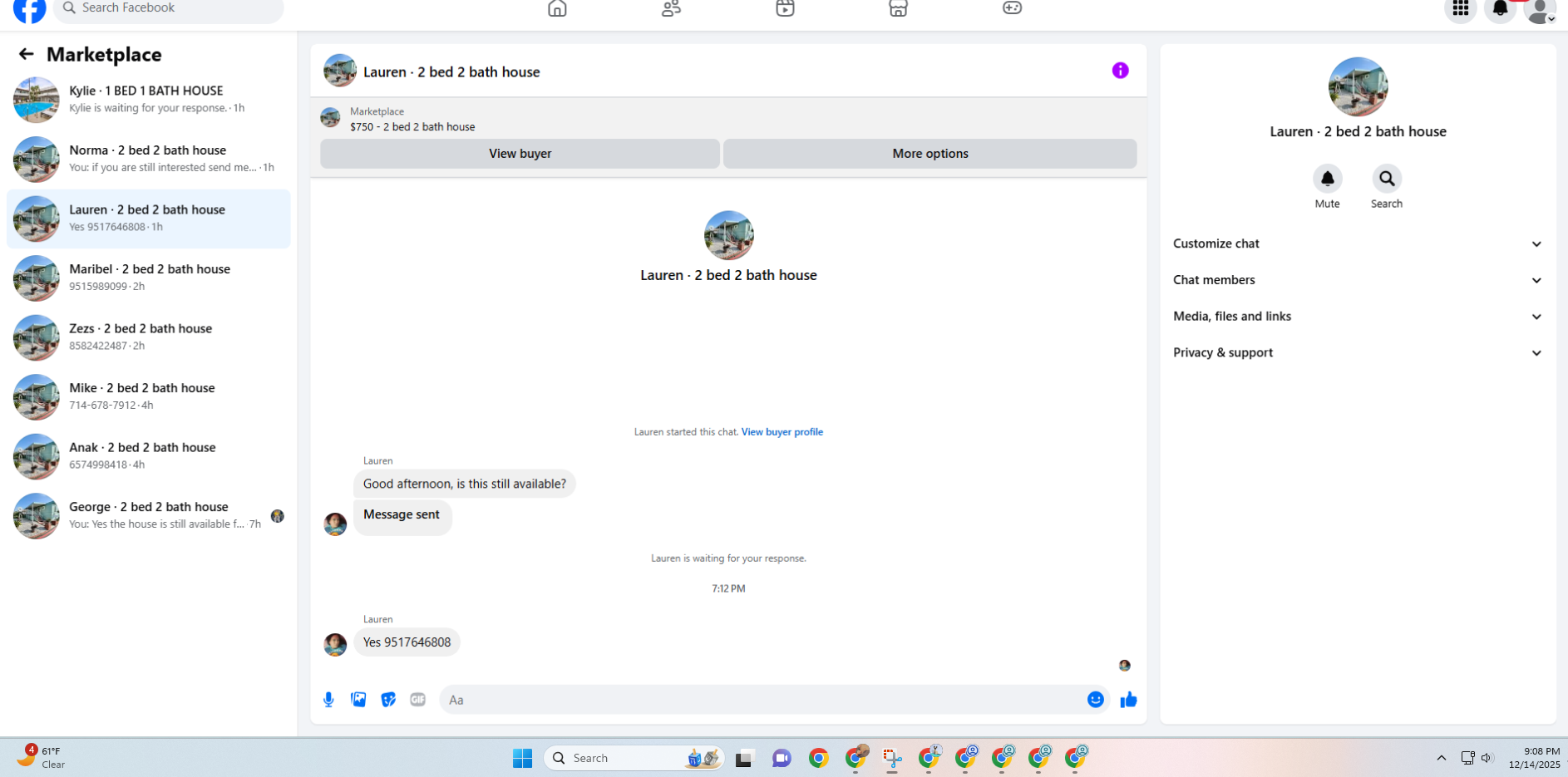The image size is (1568, 777).
Task: Open the Home feed icon
Action: pyautogui.click(x=557, y=8)
